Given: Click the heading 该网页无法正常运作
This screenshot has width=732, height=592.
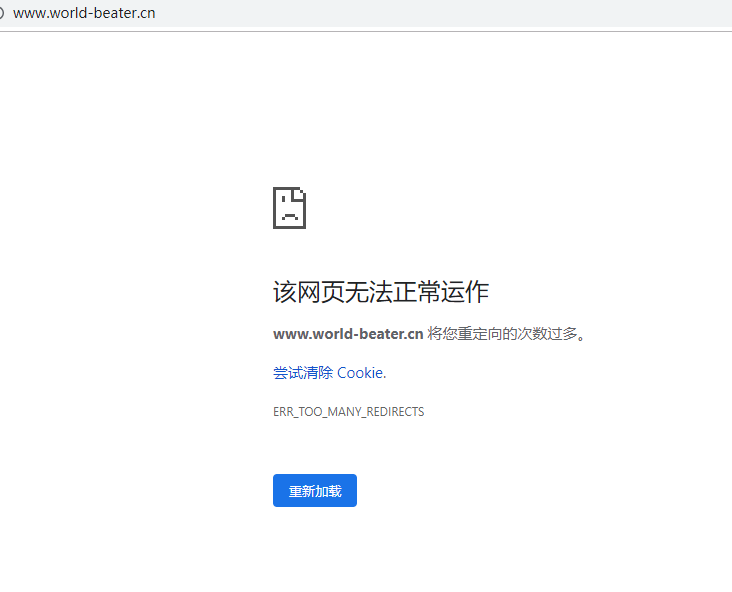Looking at the screenshot, I should pyautogui.click(x=381, y=292).
